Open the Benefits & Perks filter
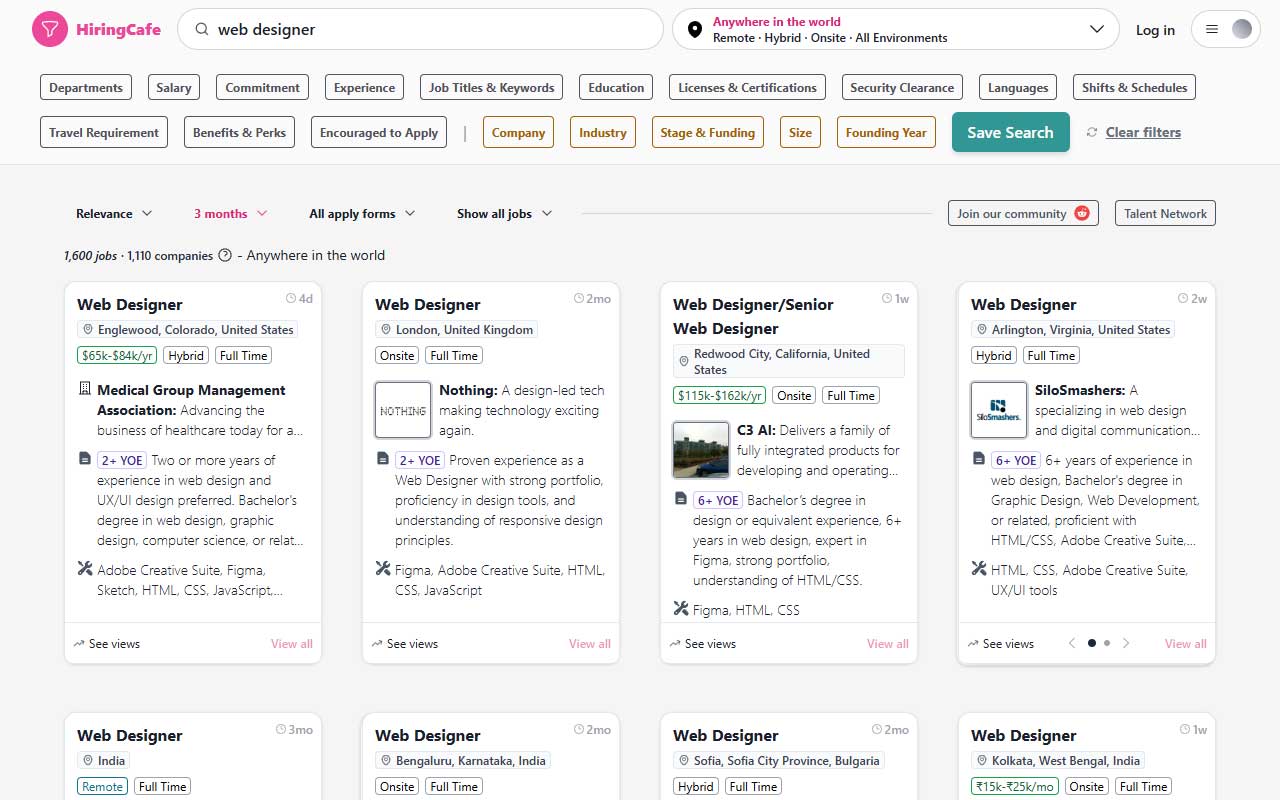This screenshot has width=1280, height=800. pyautogui.click(x=239, y=132)
